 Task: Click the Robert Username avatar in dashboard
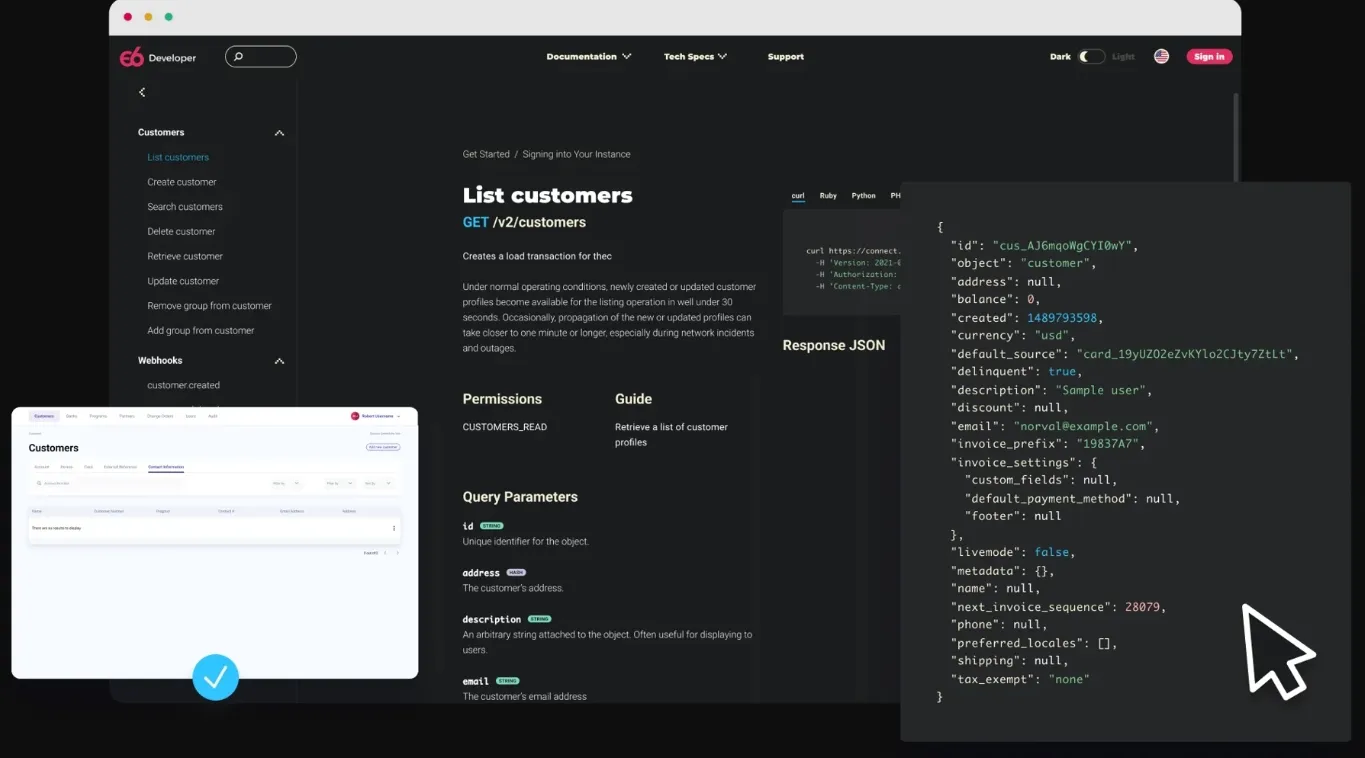click(355, 416)
